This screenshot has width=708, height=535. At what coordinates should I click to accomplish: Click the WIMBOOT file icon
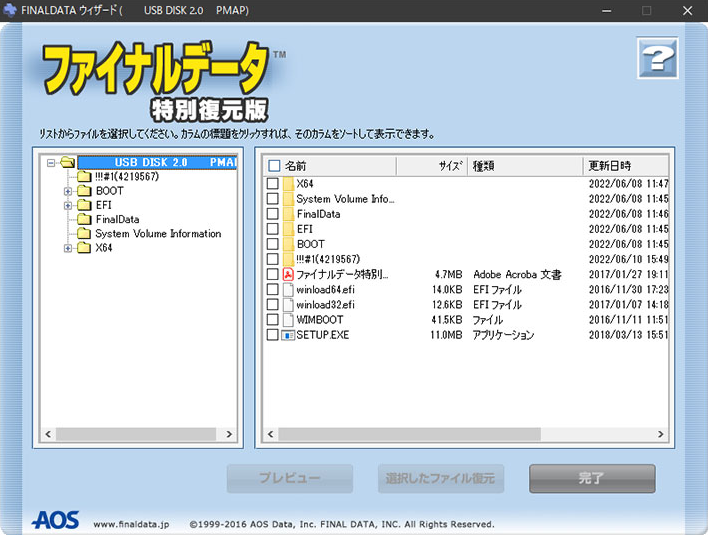tap(288, 319)
